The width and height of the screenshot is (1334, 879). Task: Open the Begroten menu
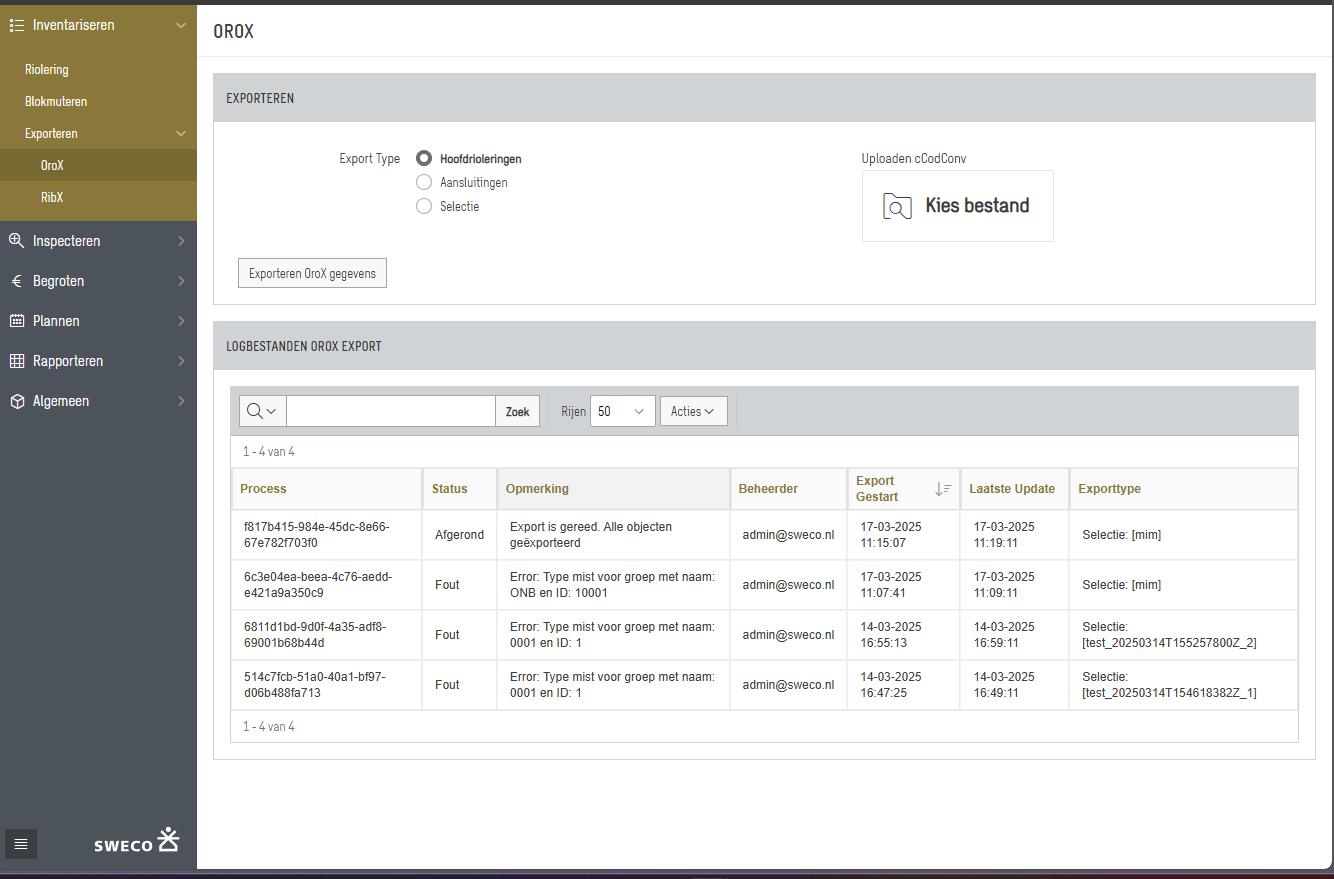tap(98, 281)
